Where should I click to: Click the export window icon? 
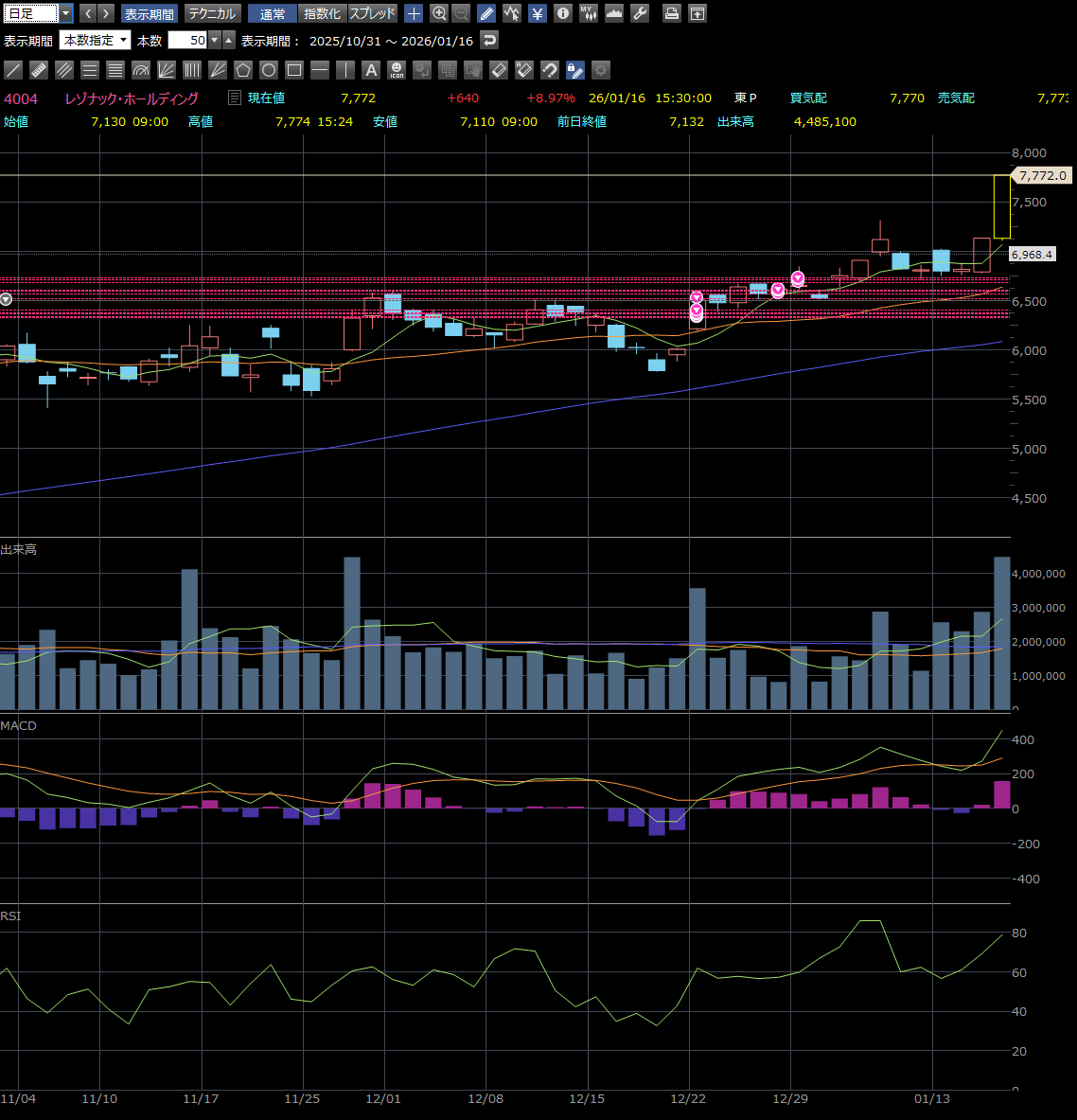[697, 13]
